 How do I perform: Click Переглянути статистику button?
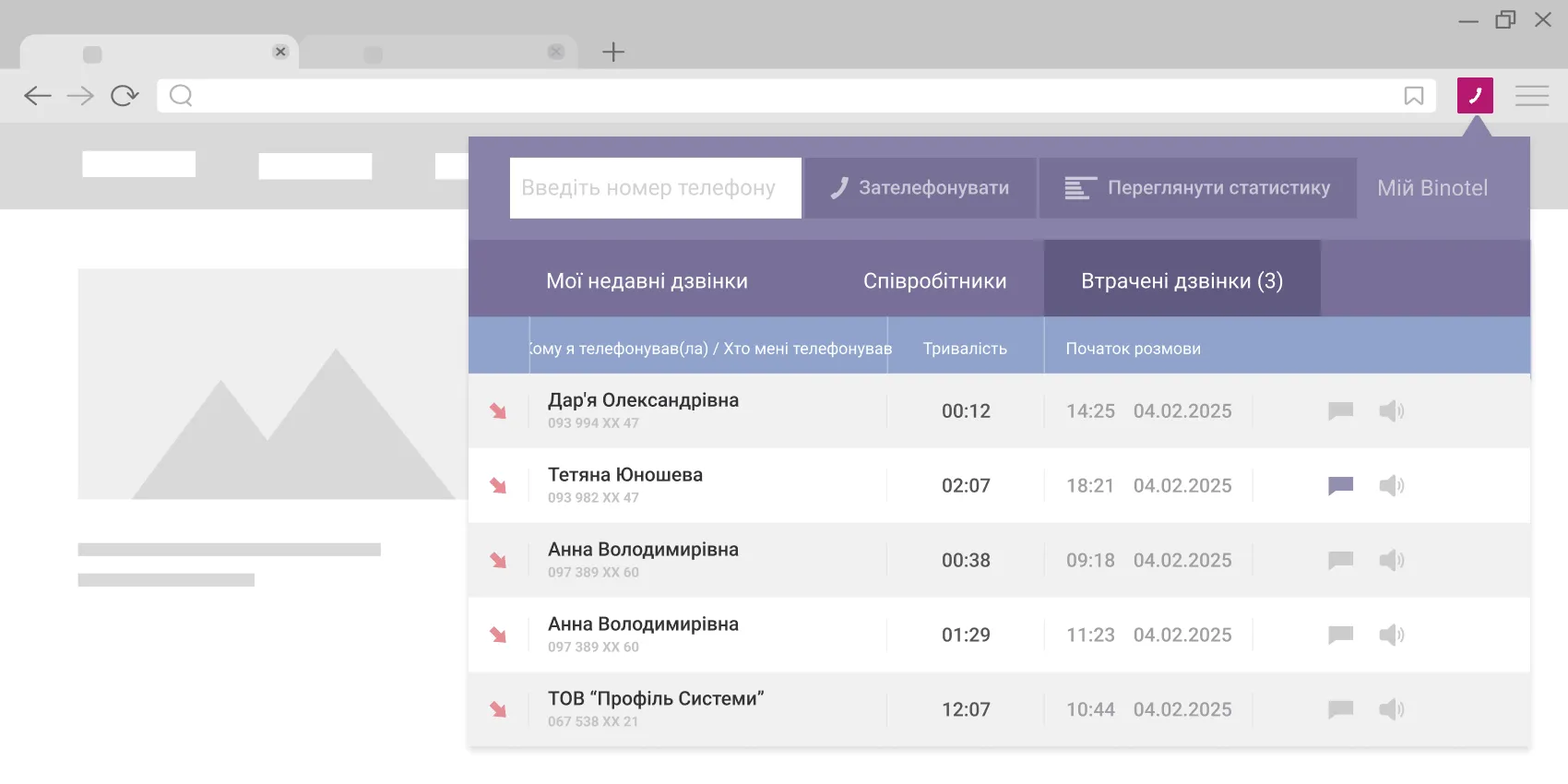point(1198,188)
